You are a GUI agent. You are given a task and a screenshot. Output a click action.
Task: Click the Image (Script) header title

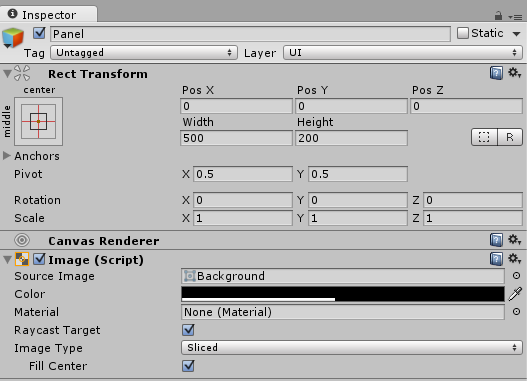(96, 260)
